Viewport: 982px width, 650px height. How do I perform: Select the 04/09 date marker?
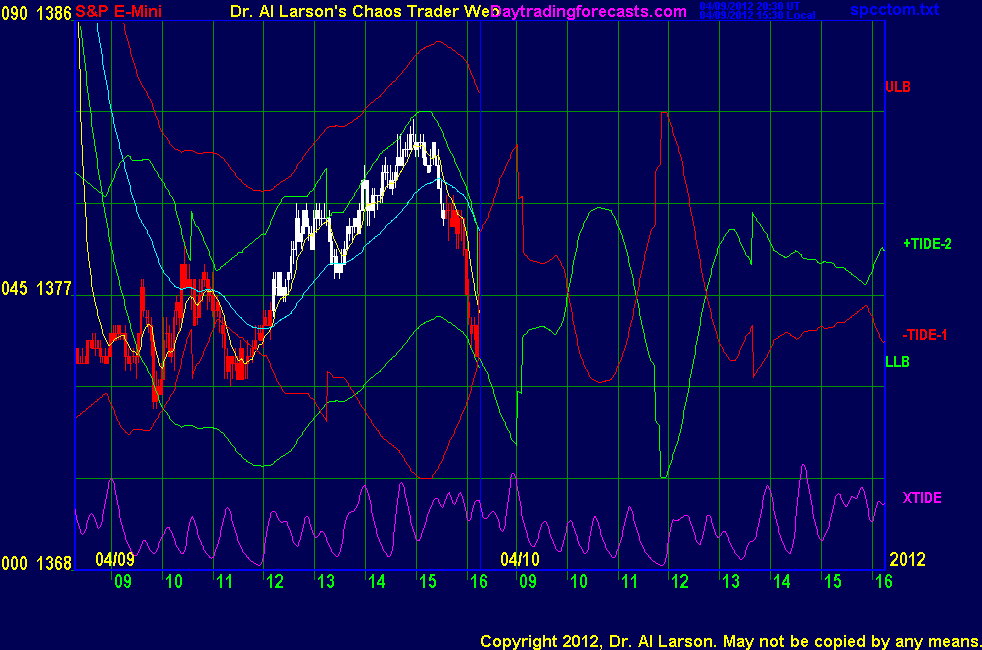coord(115,558)
